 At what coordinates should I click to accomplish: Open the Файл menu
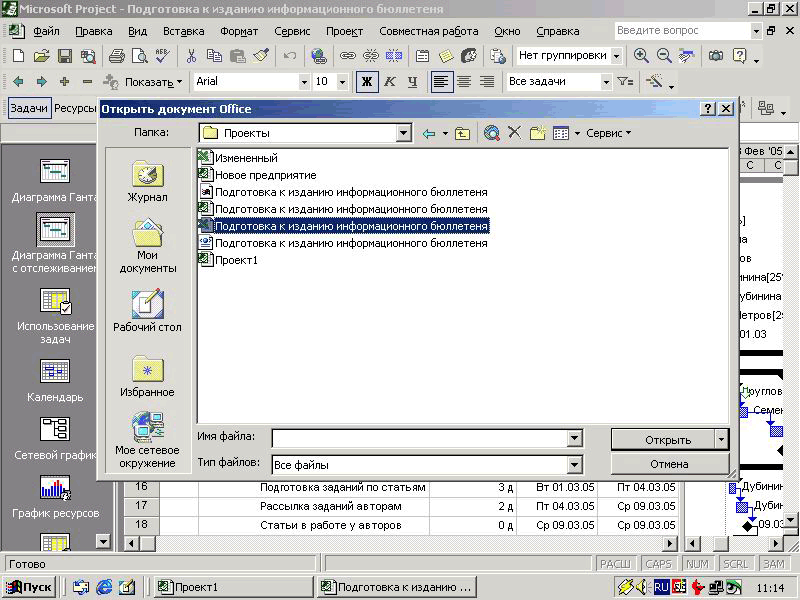46,31
